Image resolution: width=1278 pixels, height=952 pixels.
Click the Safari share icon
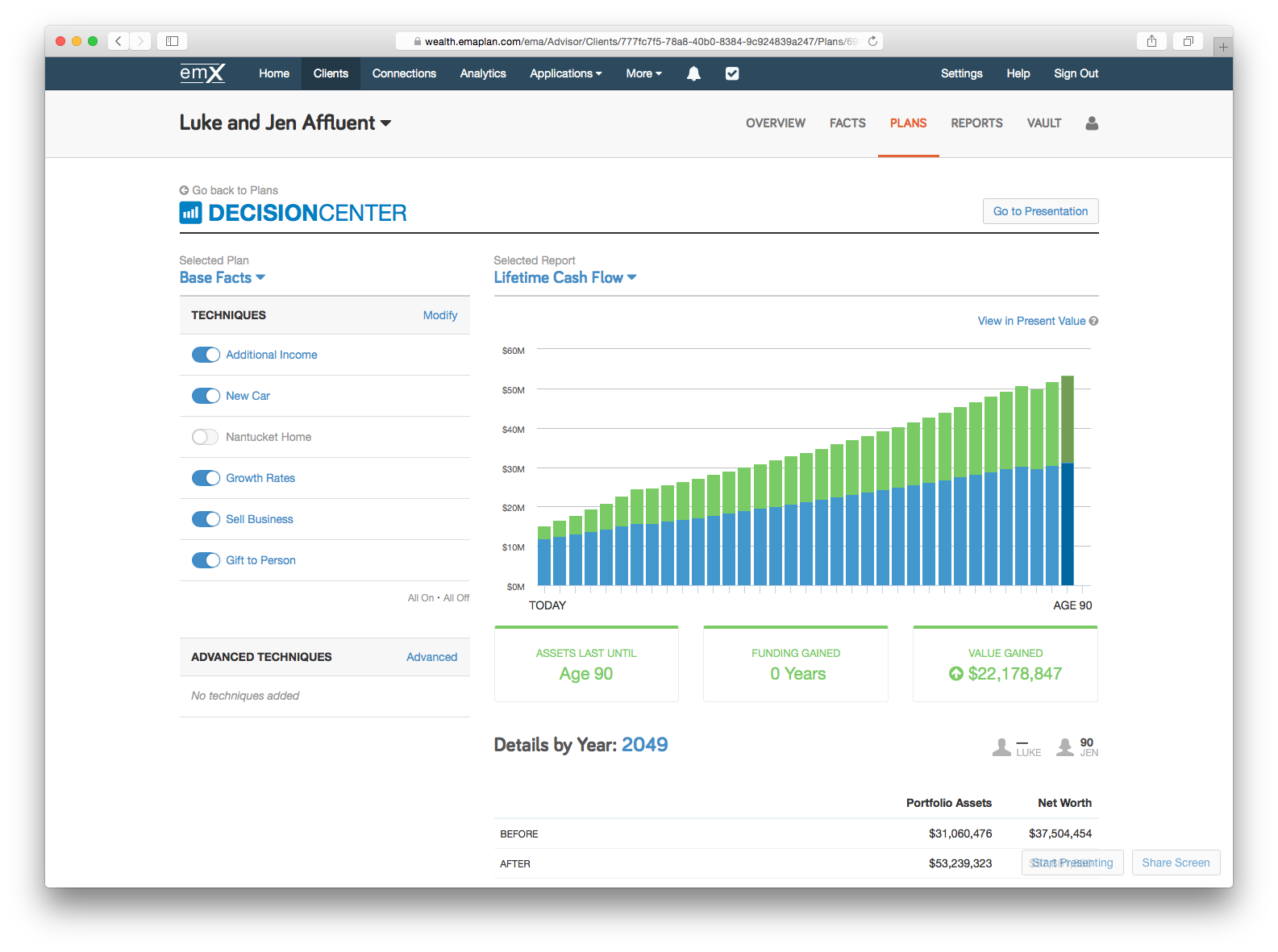(x=1151, y=41)
